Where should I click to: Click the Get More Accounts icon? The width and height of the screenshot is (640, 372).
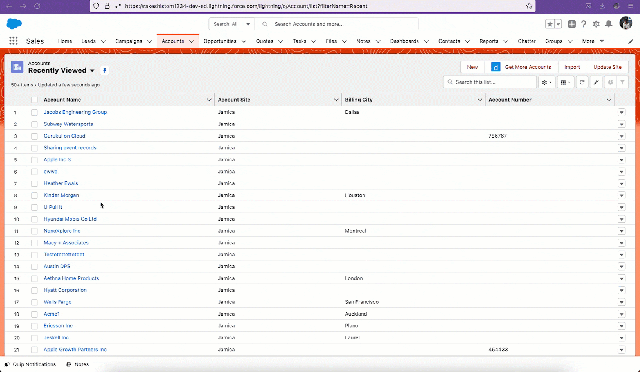pos(496,67)
